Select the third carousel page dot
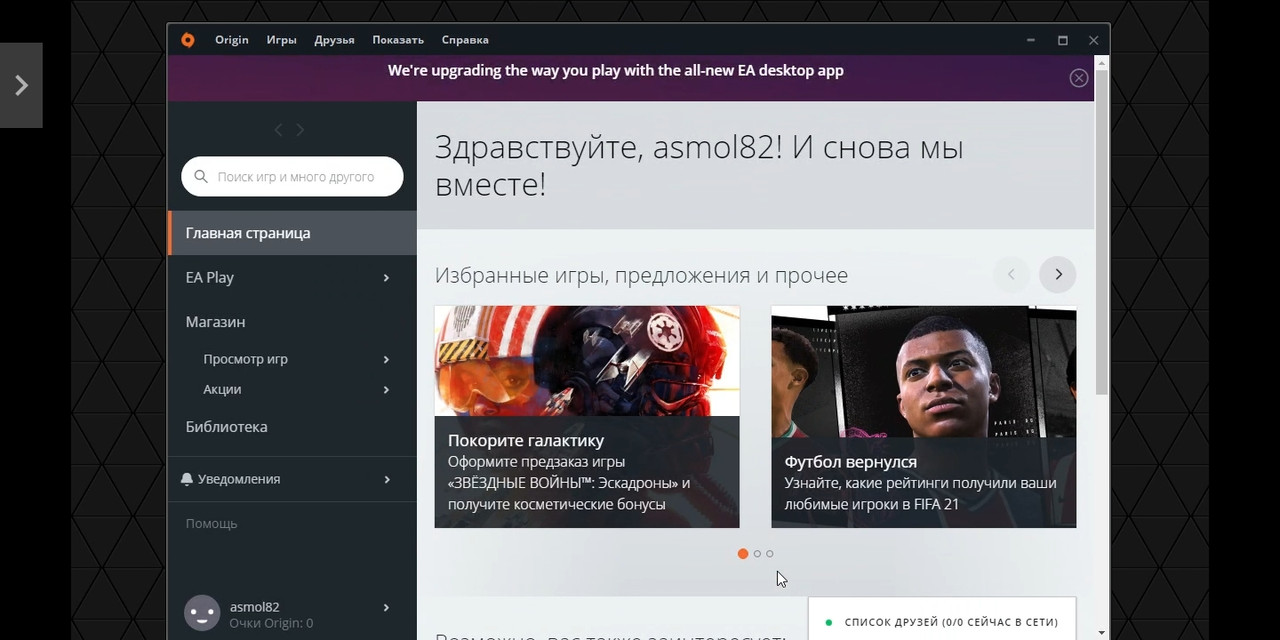 (x=770, y=554)
